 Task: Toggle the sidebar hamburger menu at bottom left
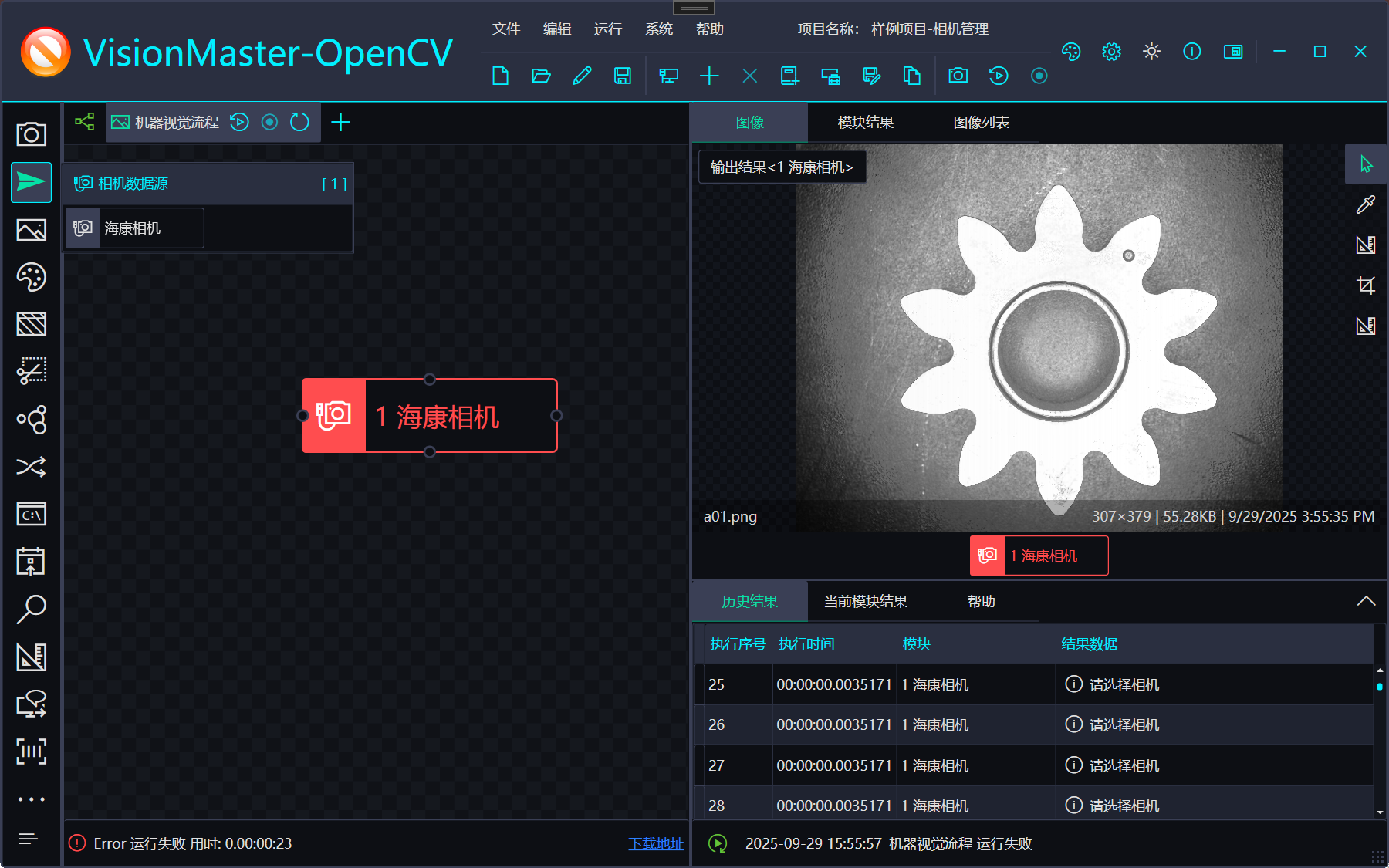click(x=29, y=839)
